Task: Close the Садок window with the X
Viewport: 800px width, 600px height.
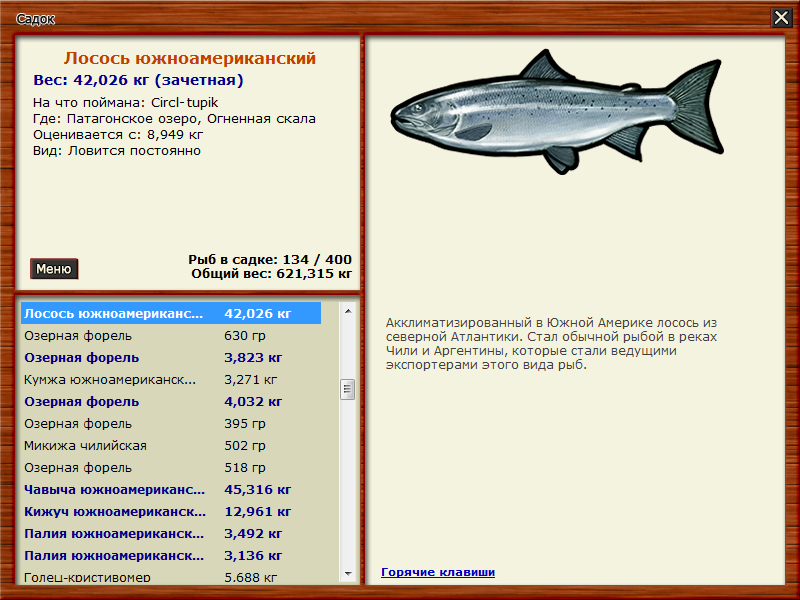Action: click(781, 18)
